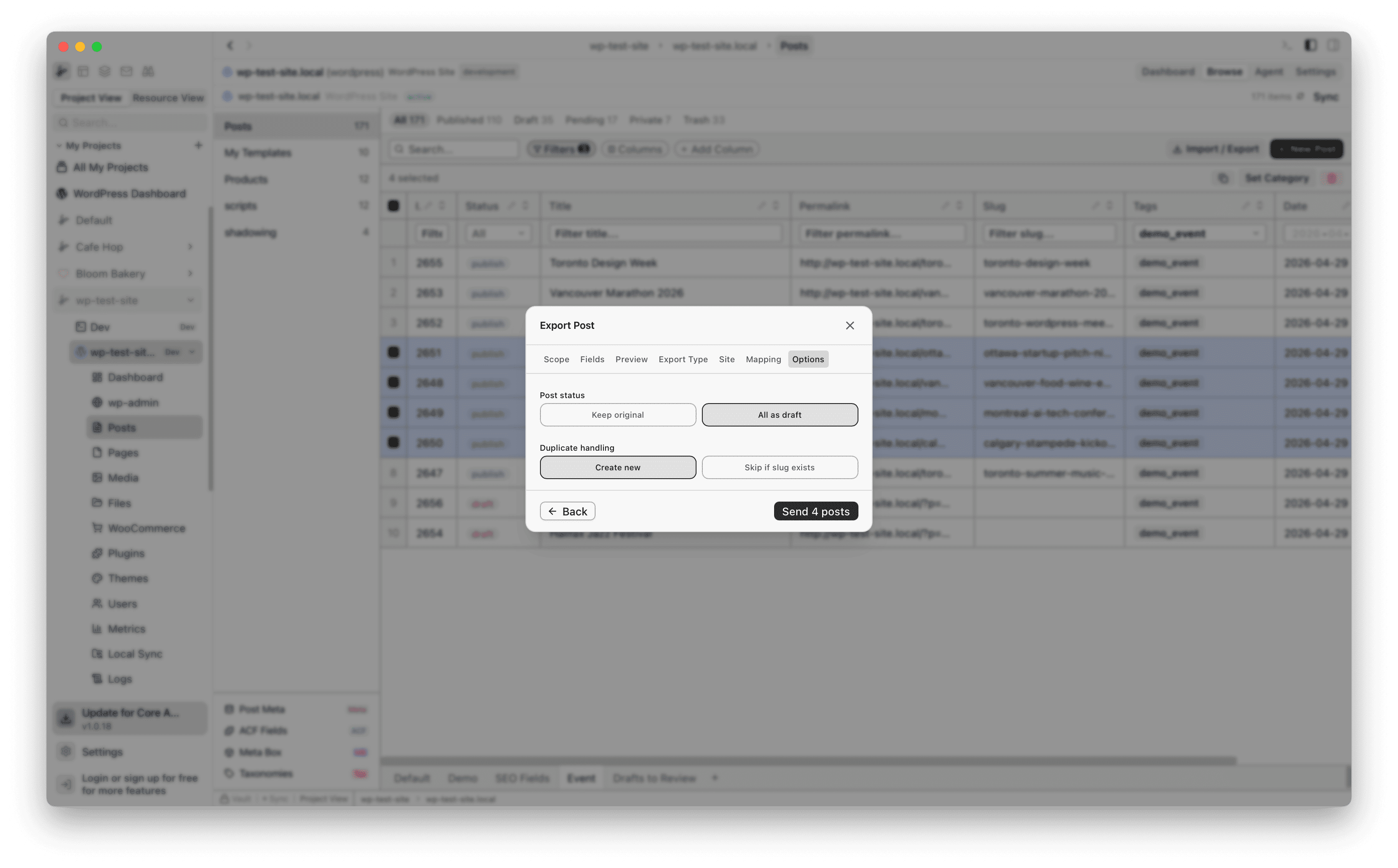Toggle checkbox for post 2650 row

393,443
